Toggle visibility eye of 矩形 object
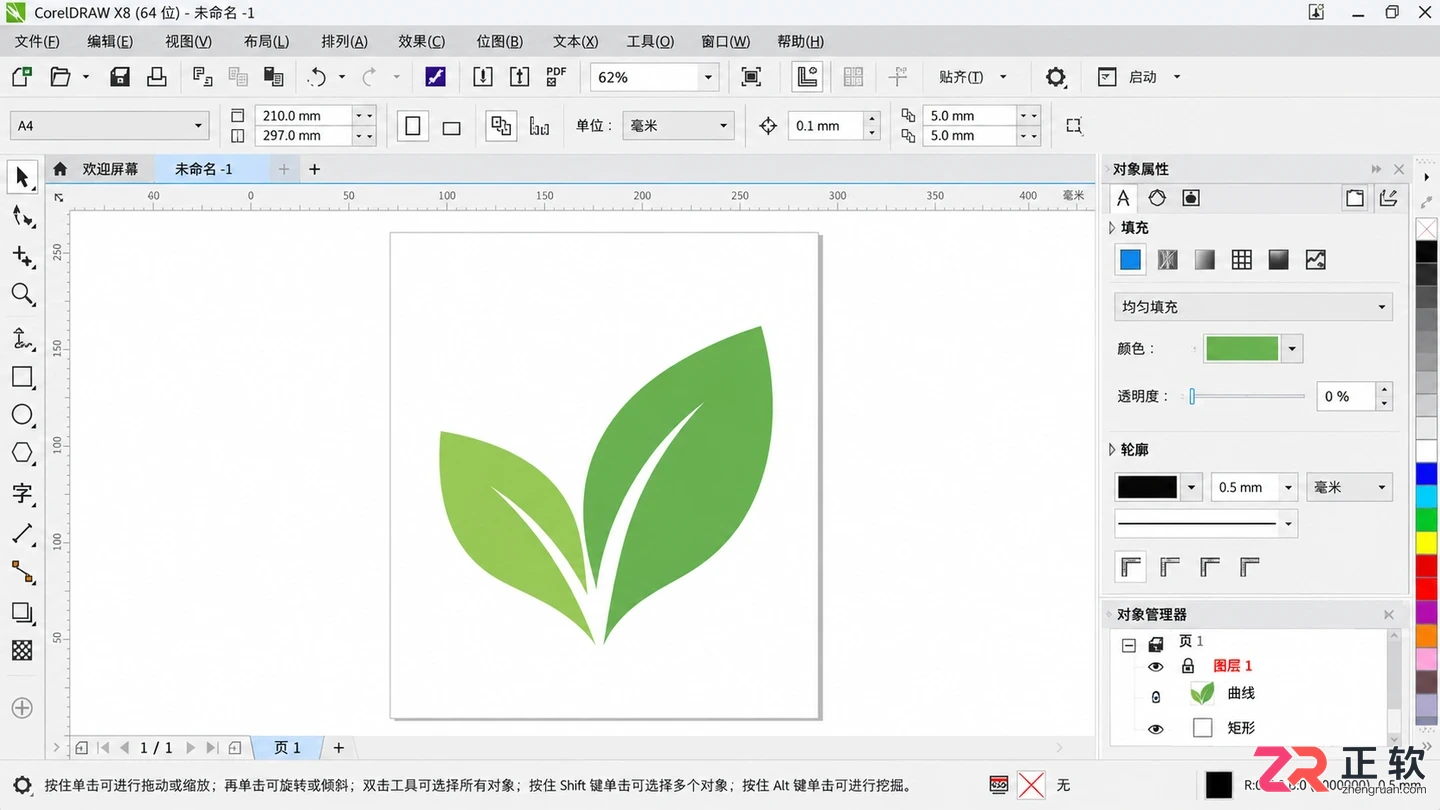 1156,729
